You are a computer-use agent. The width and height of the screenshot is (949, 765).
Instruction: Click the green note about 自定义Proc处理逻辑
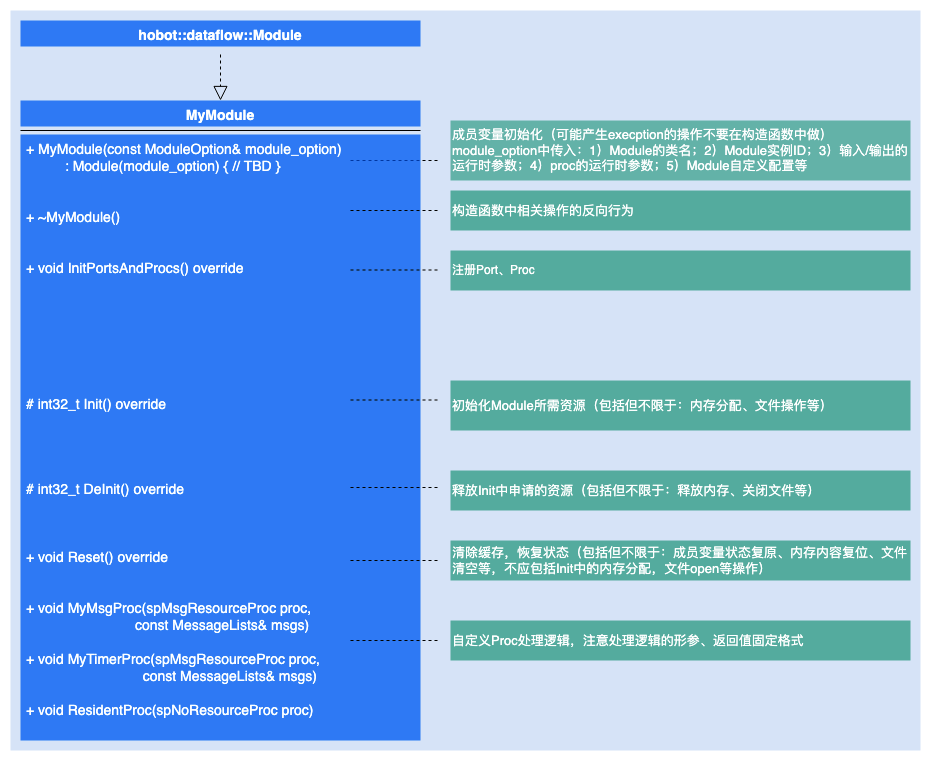pyautogui.click(x=680, y=640)
